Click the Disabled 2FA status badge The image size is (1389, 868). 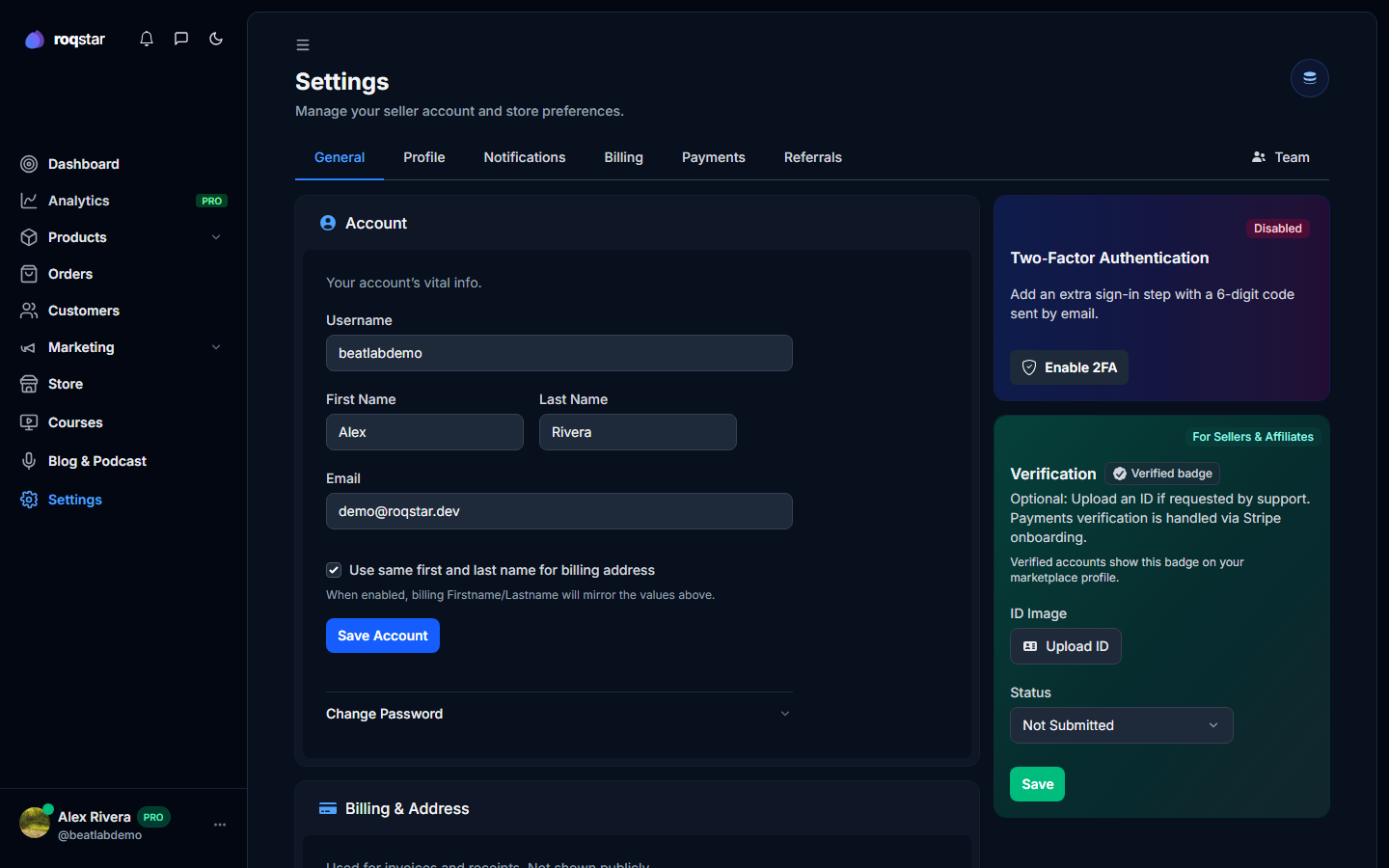click(x=1278, y=229)
